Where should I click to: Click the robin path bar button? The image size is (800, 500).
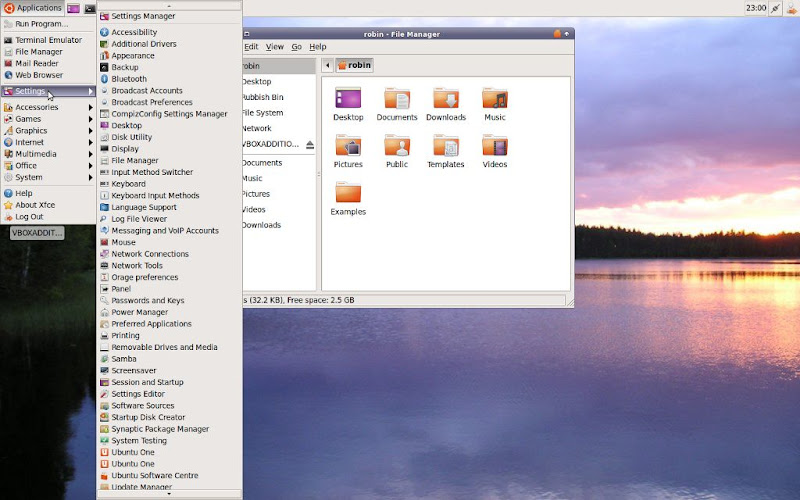354,65
